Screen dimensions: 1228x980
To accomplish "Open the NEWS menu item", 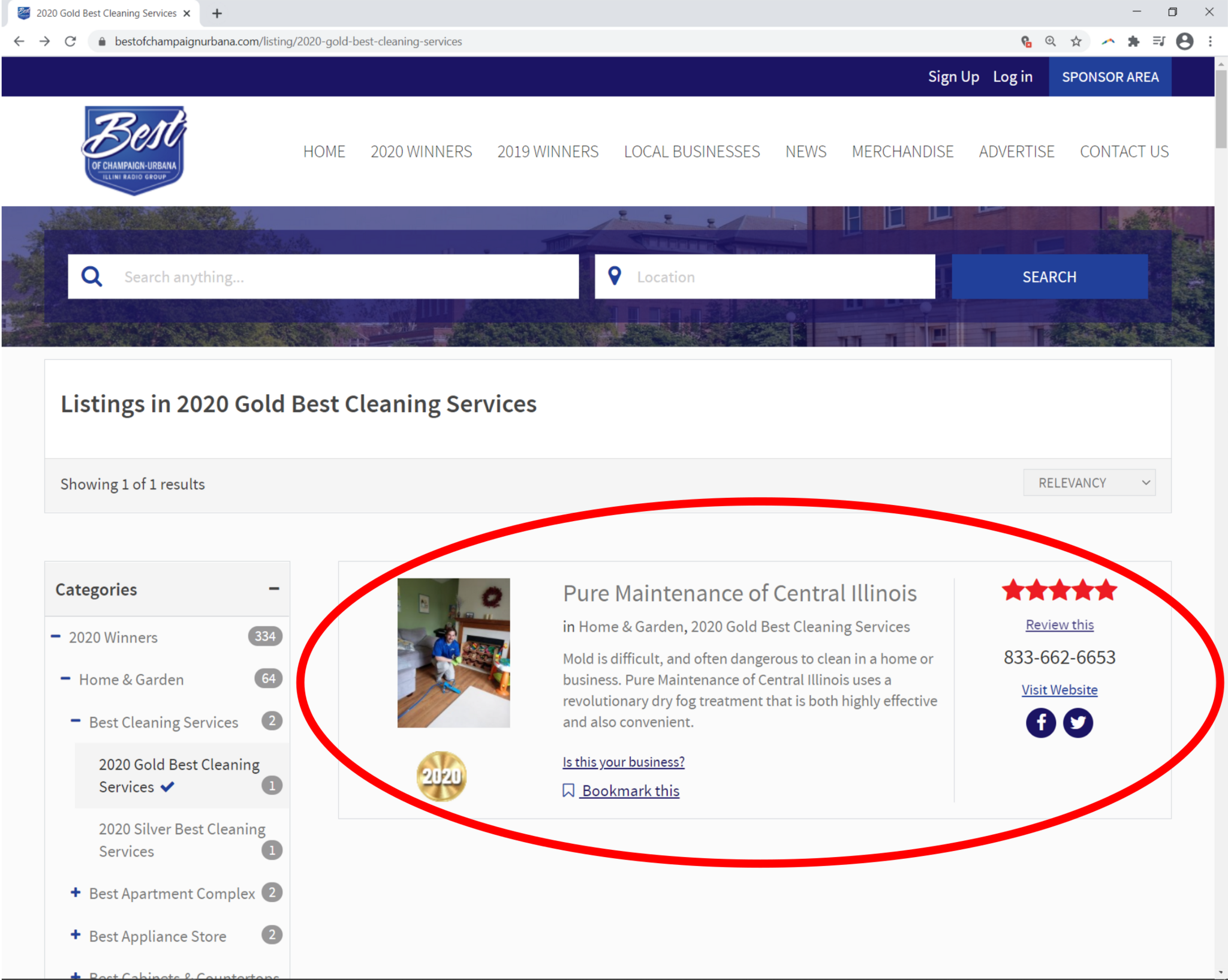I will pyautogui.click(x=806, y=152).
